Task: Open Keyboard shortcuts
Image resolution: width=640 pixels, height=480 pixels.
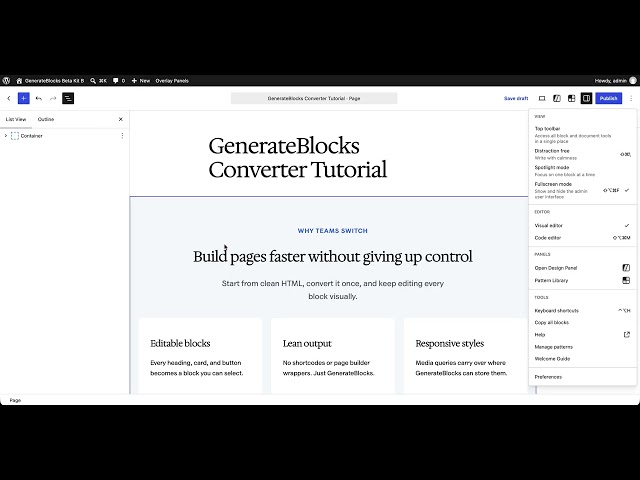Action: 582,311
